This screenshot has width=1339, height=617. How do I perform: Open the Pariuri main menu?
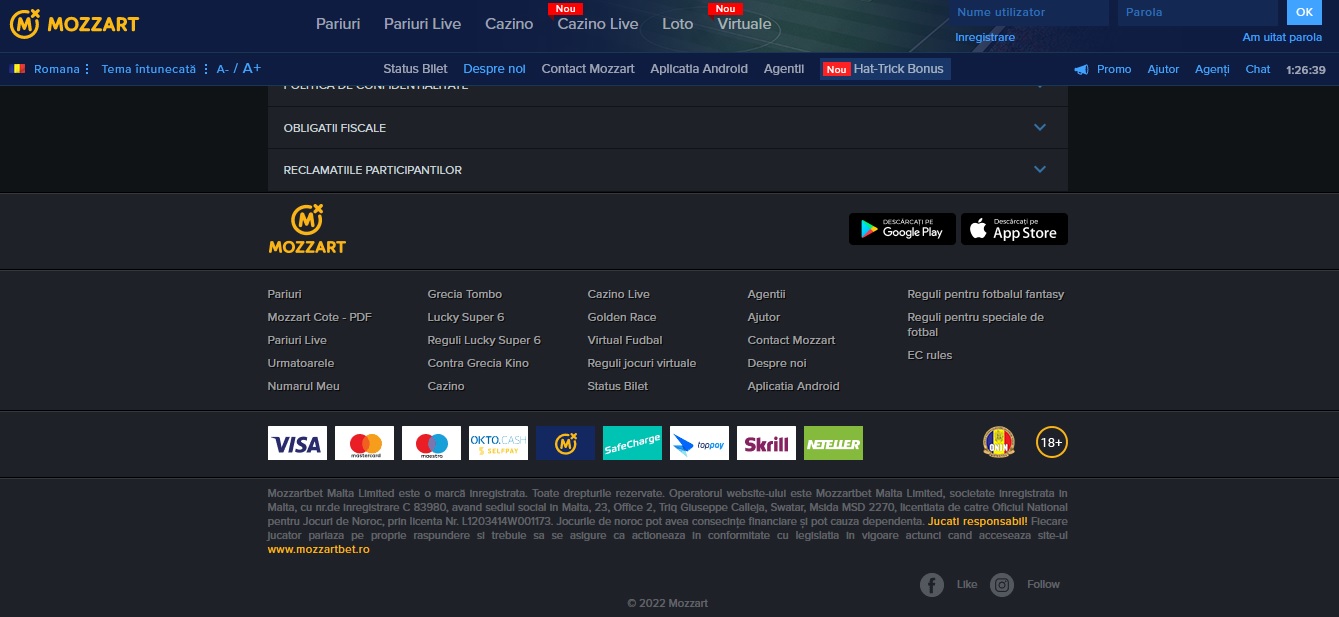coord(338,24)
